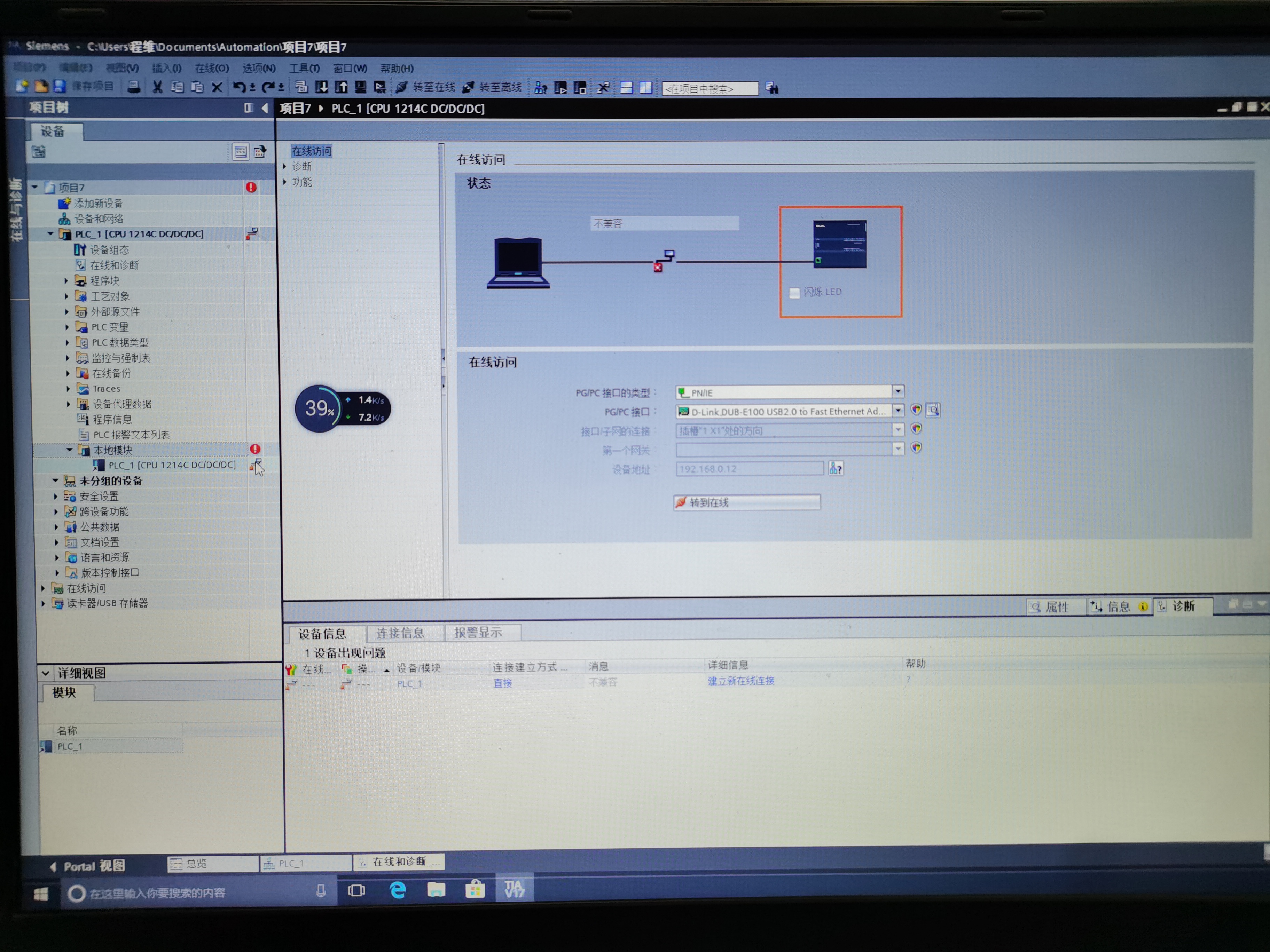Click the save project icon
1270x952 pixels.
click(x=60, y=87)
